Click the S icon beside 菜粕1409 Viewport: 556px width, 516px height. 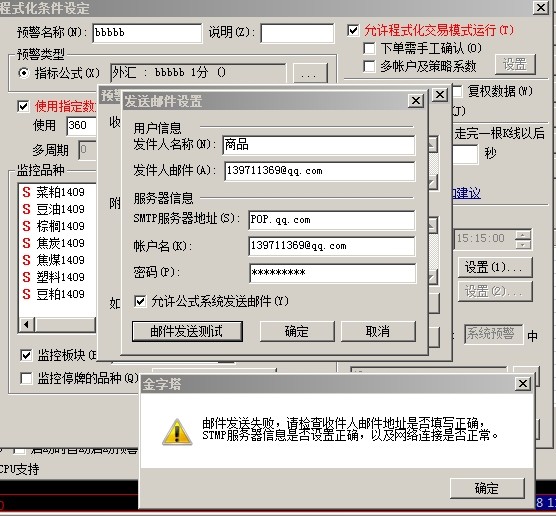(26, 193)
